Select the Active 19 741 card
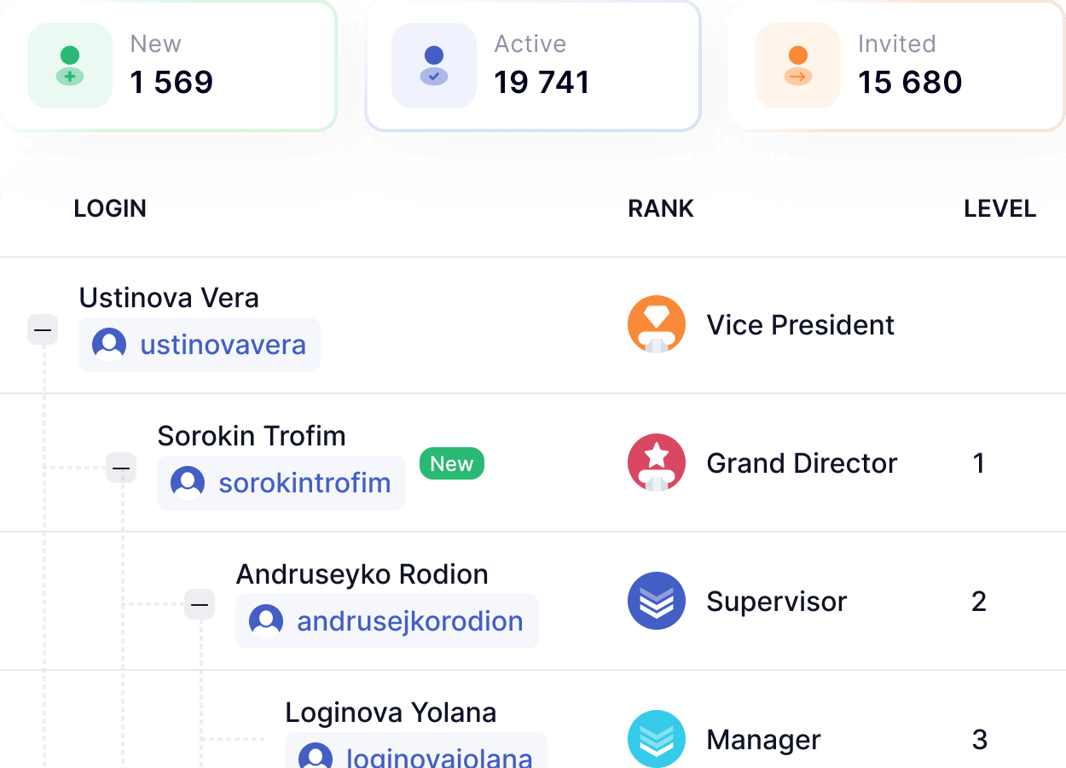The height and width of the screenshot is (768, 1066). click(533, 65)
